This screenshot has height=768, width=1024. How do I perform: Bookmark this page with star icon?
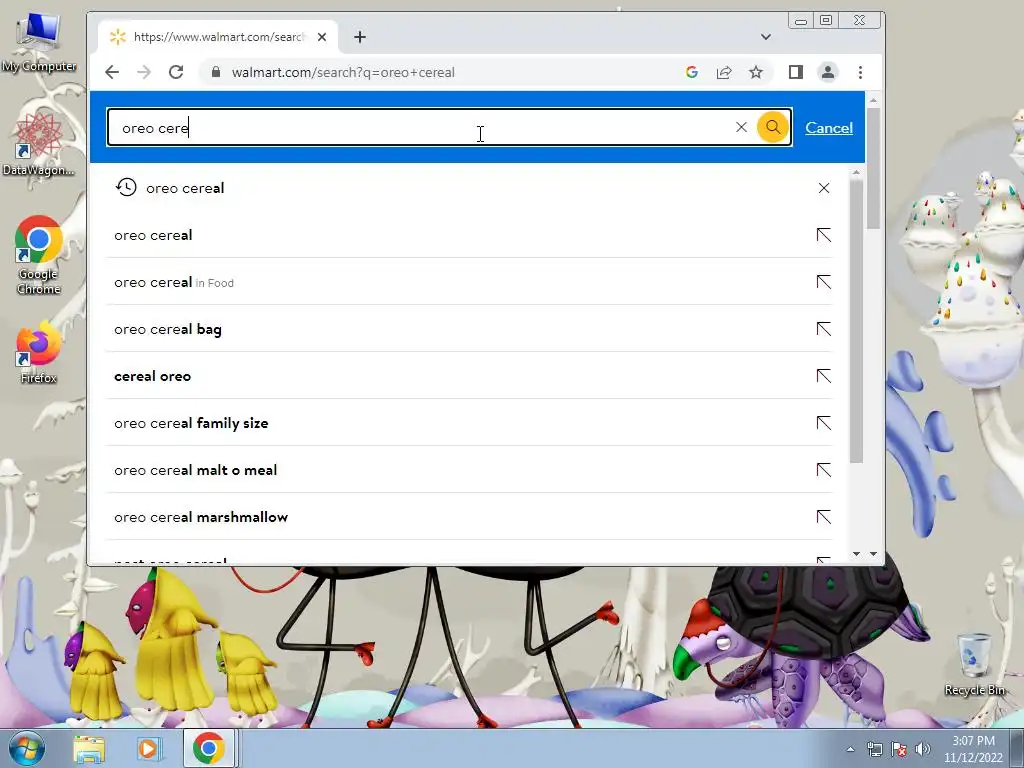756,72
